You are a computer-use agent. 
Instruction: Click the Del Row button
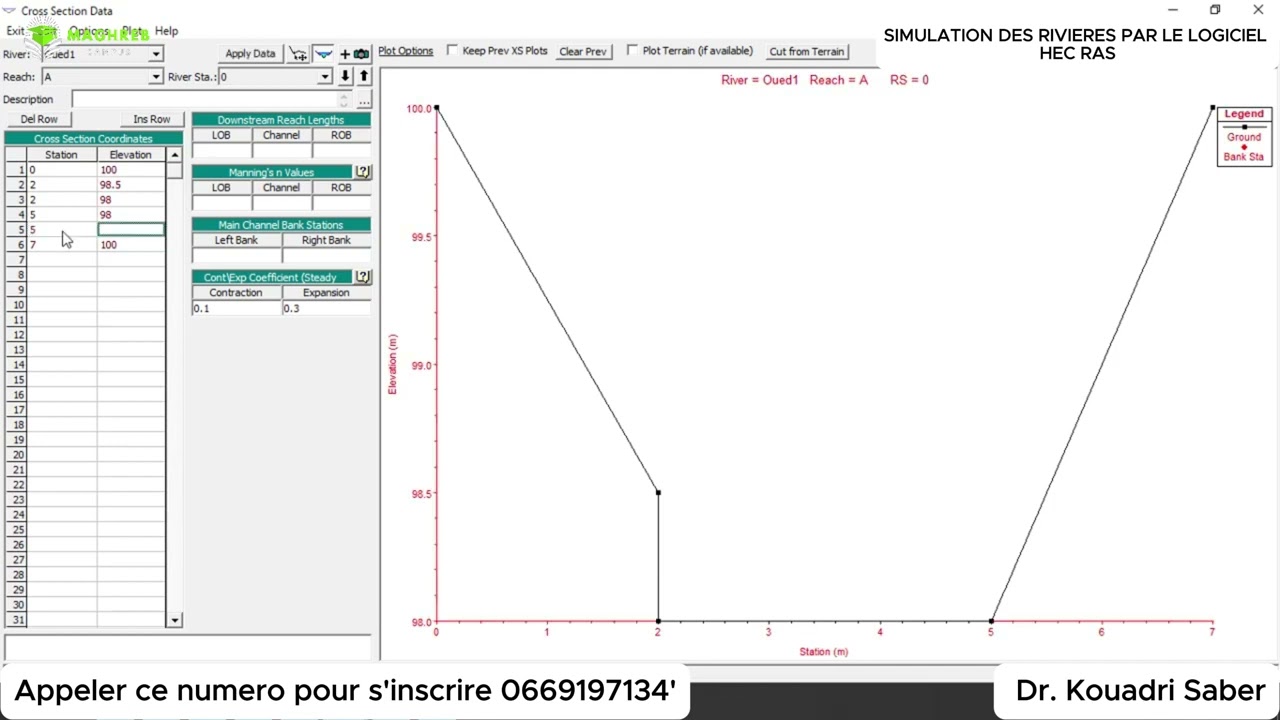point(39,119)
